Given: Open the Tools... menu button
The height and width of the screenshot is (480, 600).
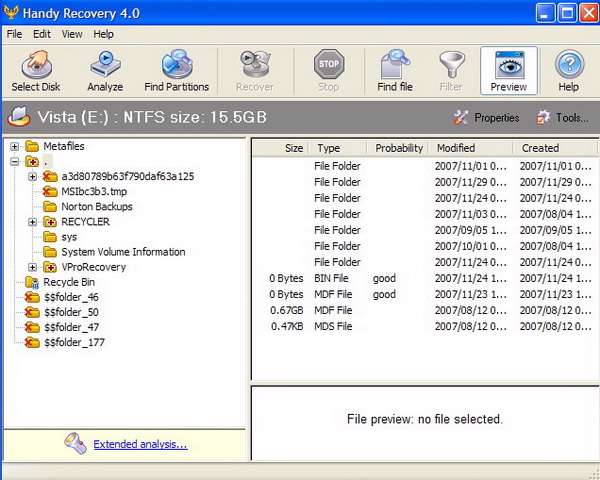Looking at the screenshot, I should pos(562,118).
